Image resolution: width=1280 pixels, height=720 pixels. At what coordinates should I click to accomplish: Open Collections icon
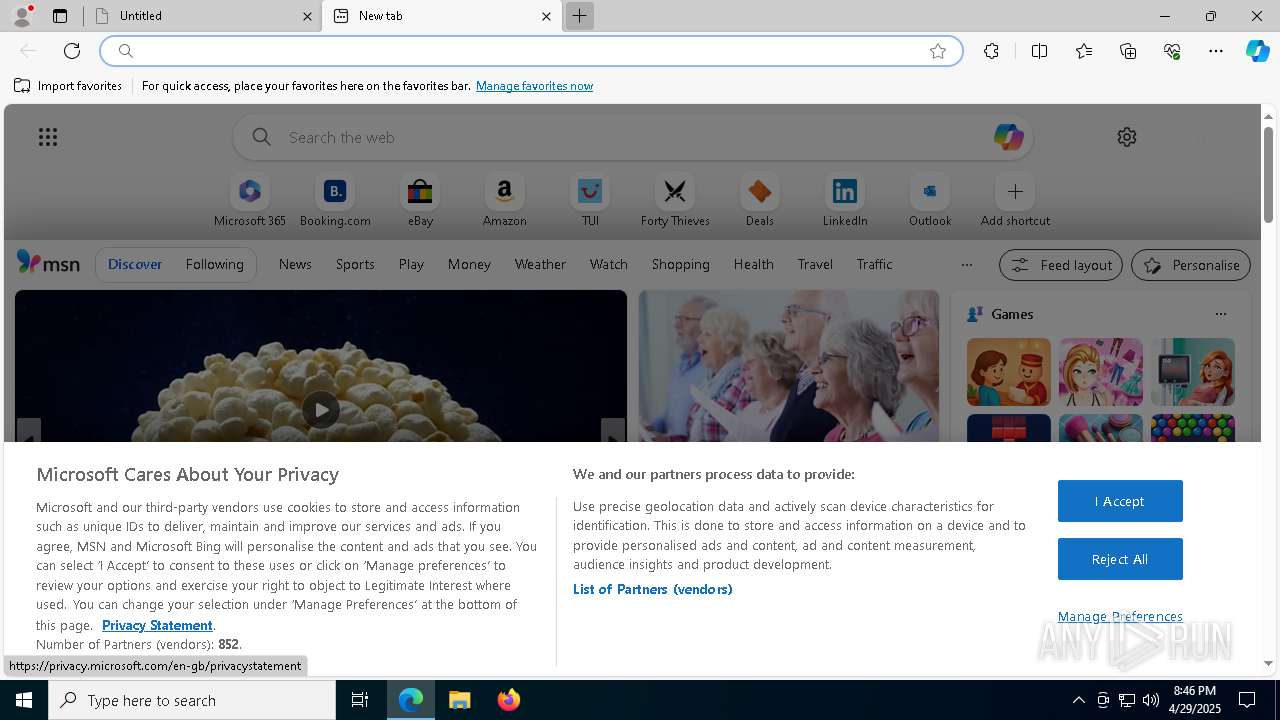[1128, 51]
